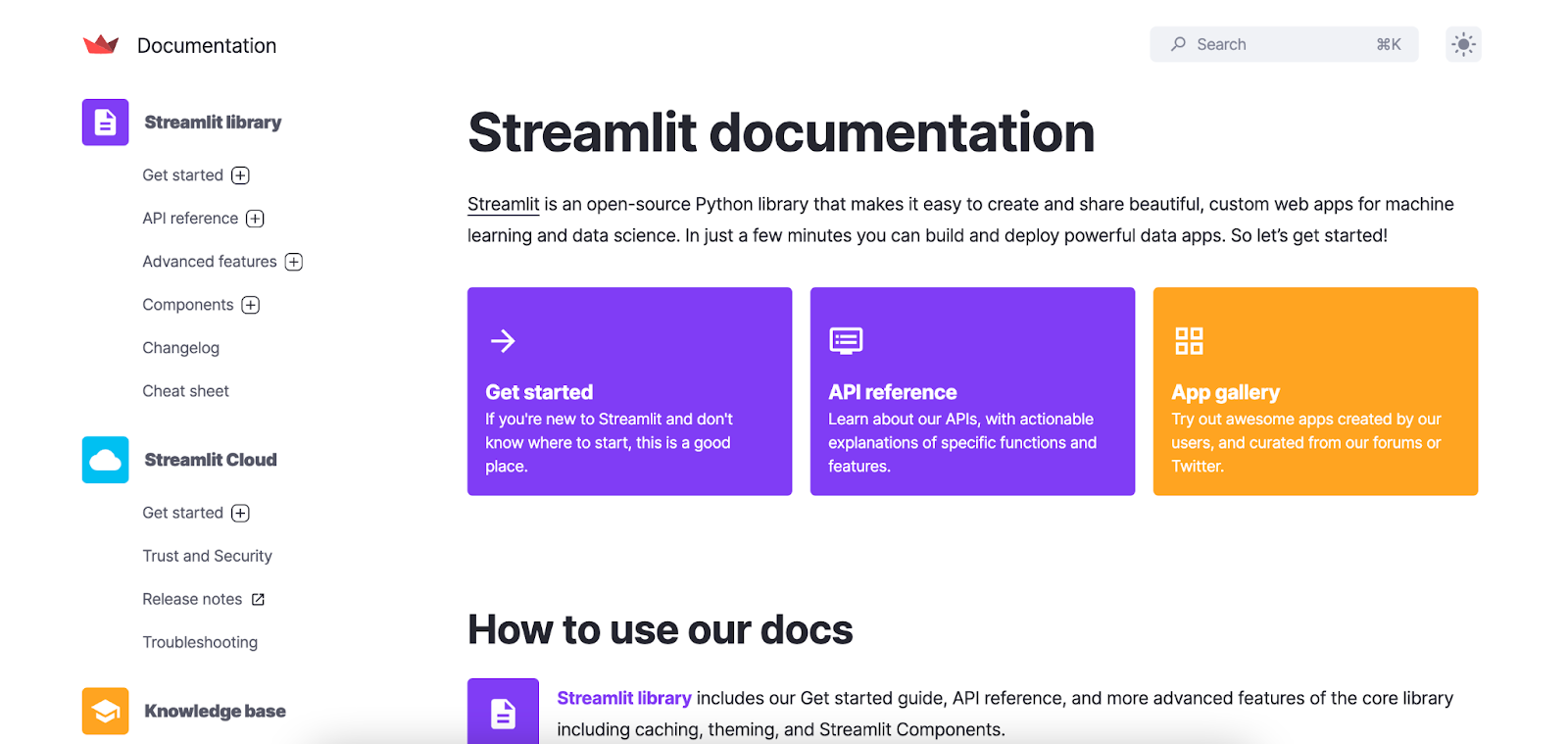This screenshot has width=1568, height=744.
Task: Open Cheat sheet in sidebar
Action: (186, 391)
